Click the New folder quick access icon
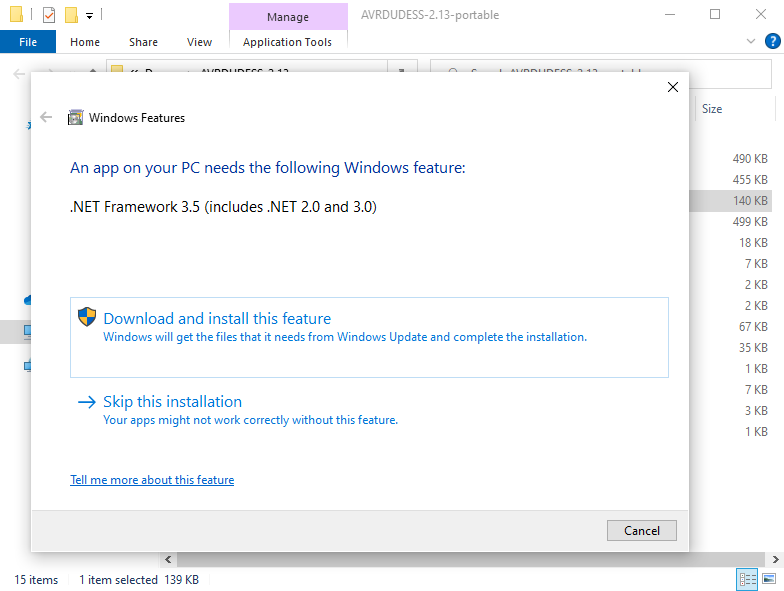Viewport: 784px width, 591px height. (x=72, y=15)
